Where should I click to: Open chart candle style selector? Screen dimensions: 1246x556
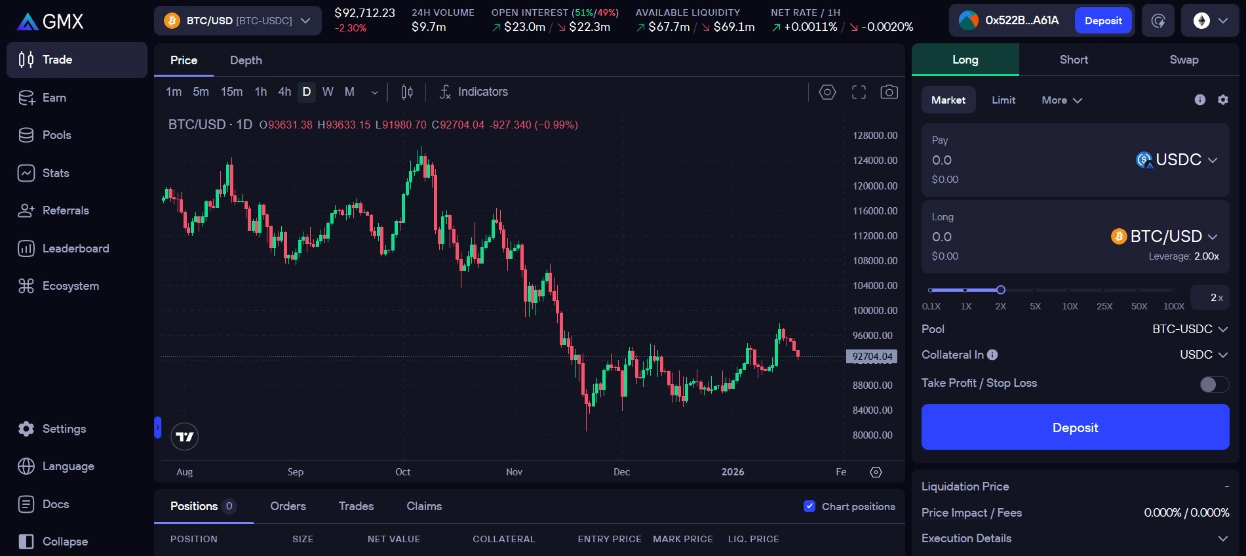click(x=407, y=92)
